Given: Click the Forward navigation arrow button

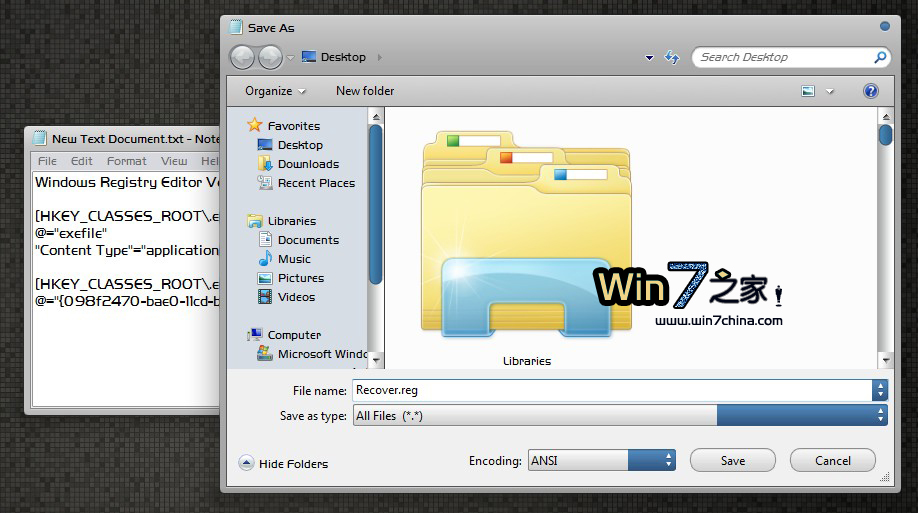Looking at the screenshot, I should pos(270,57).
